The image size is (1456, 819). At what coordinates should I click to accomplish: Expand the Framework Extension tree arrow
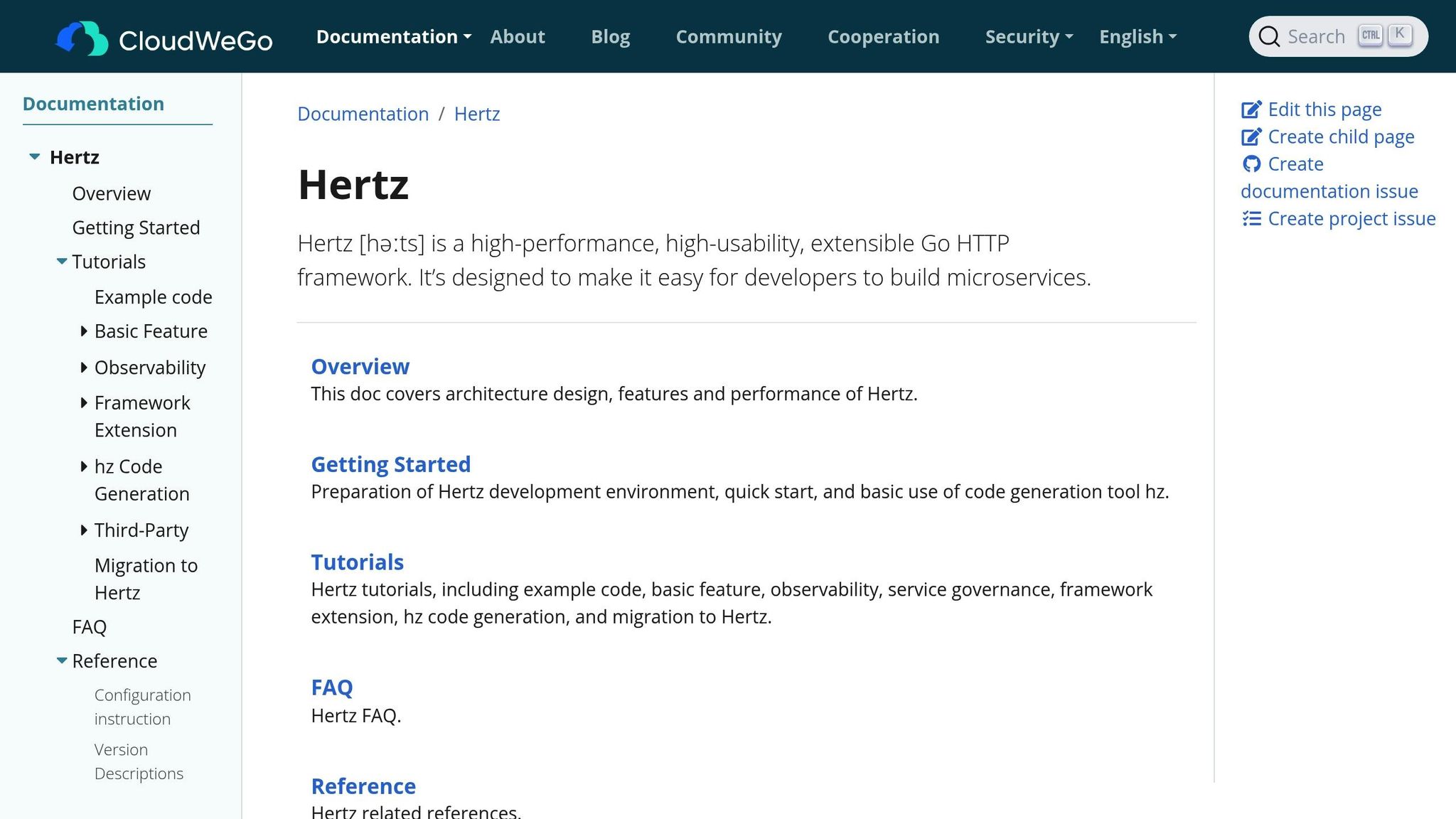click(84, 403)
